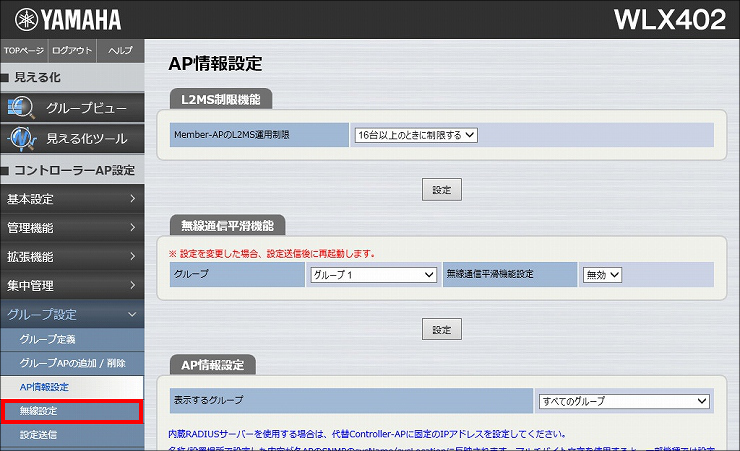This screenshot has width=740, height=451.
Task: Open the ヘルプ tab
Action: point(120,50)
